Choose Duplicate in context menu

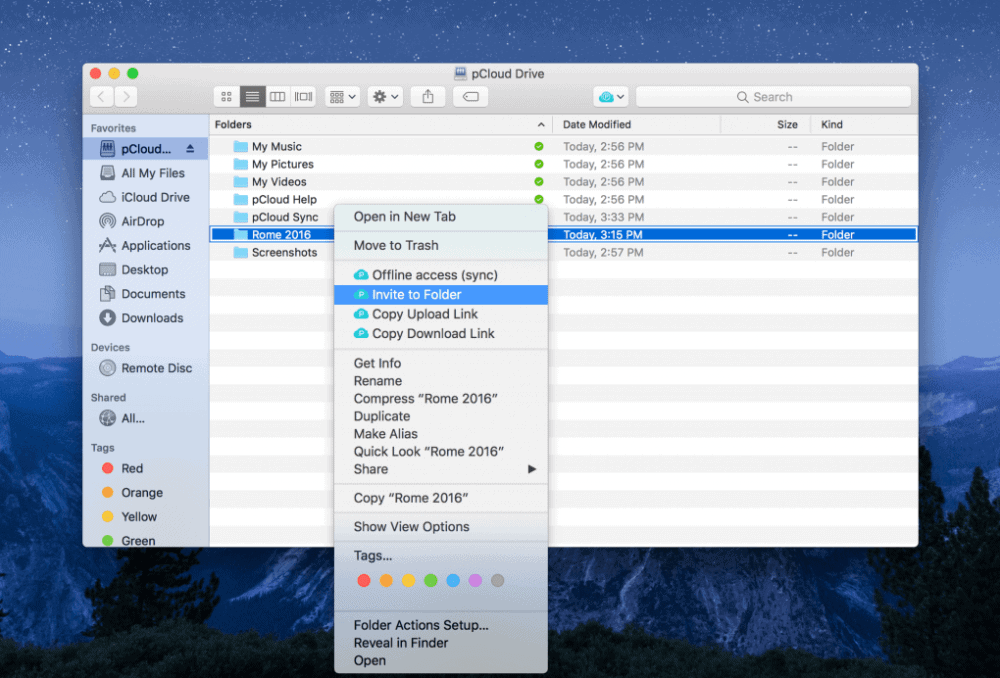[x=441, y=416]
